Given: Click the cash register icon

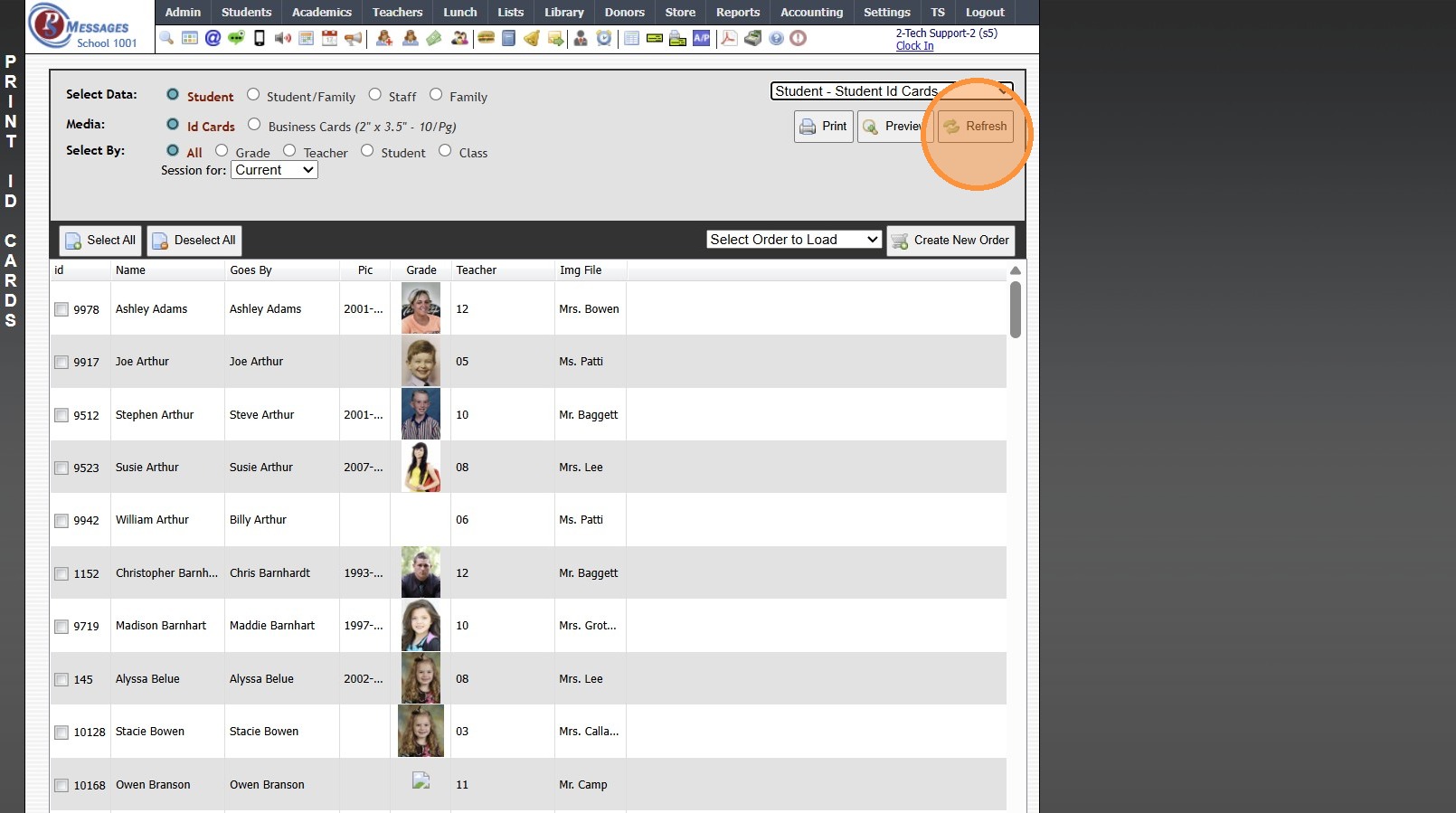Looking at the screenshot, I should (x=752, y=38).
